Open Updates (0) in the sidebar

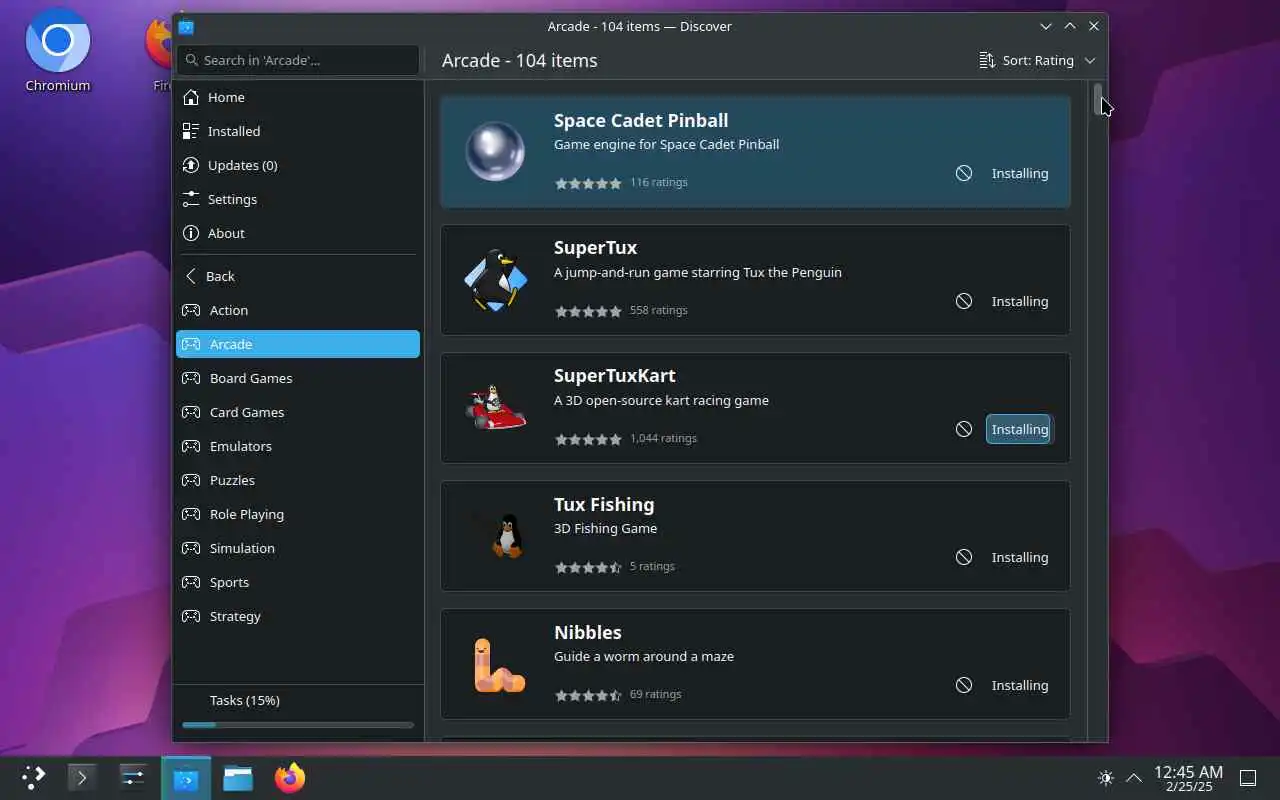pyautogui.click(x=298, y=165)
